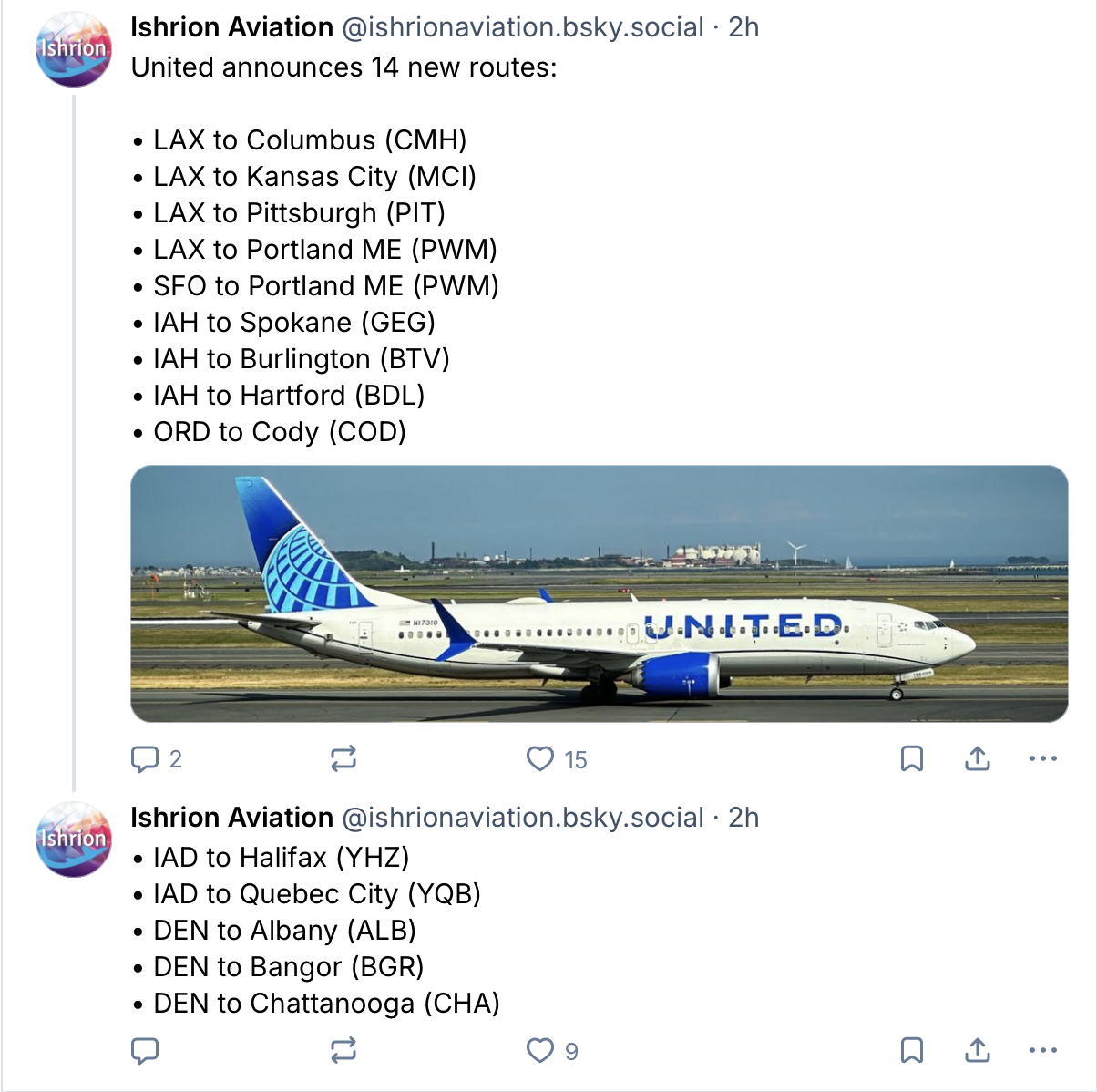Open Ishrion Aviation's profile avatar

(73, 46)
